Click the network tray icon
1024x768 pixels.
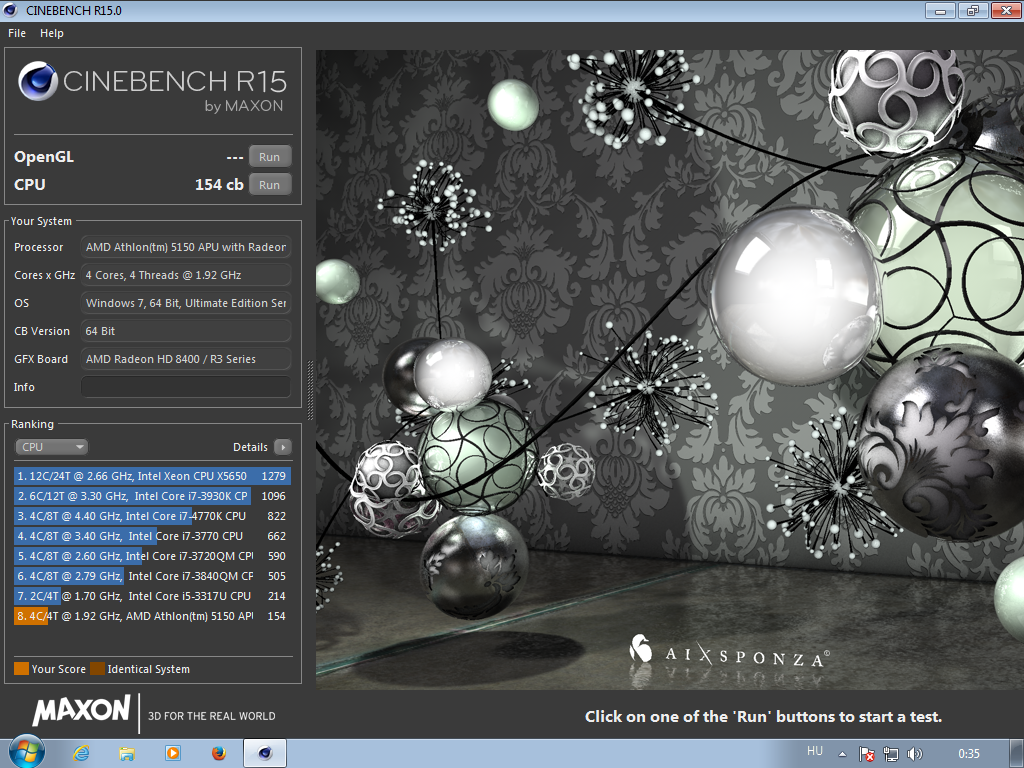pos(891,754)
